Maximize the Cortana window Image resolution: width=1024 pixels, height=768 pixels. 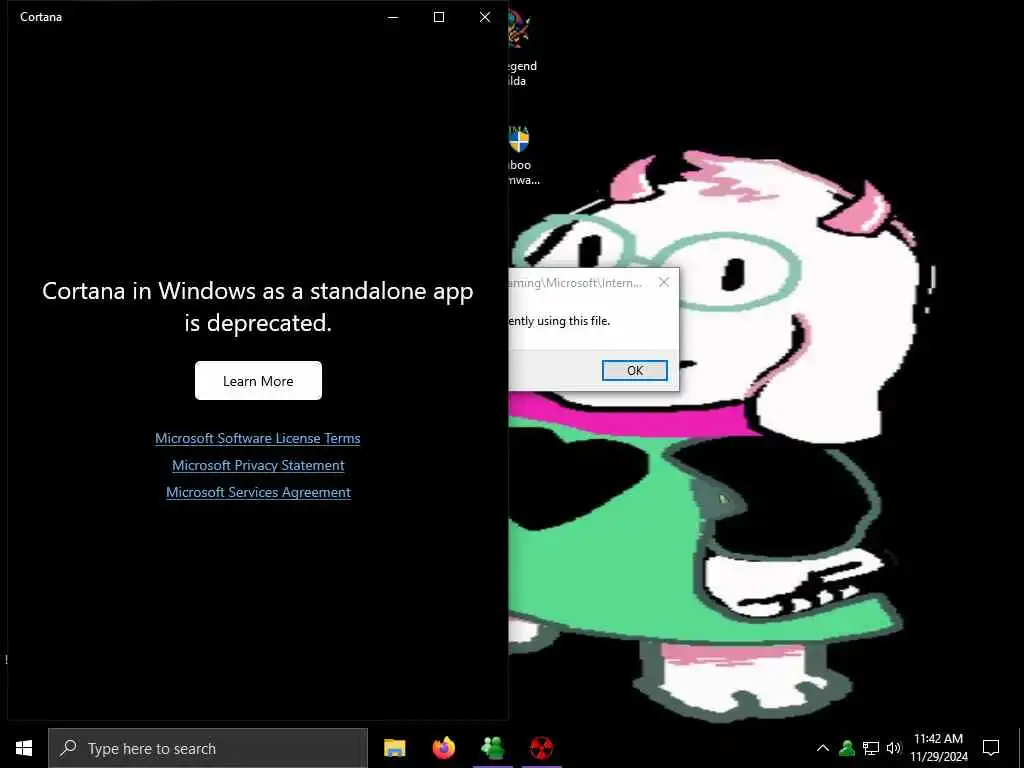439,17
